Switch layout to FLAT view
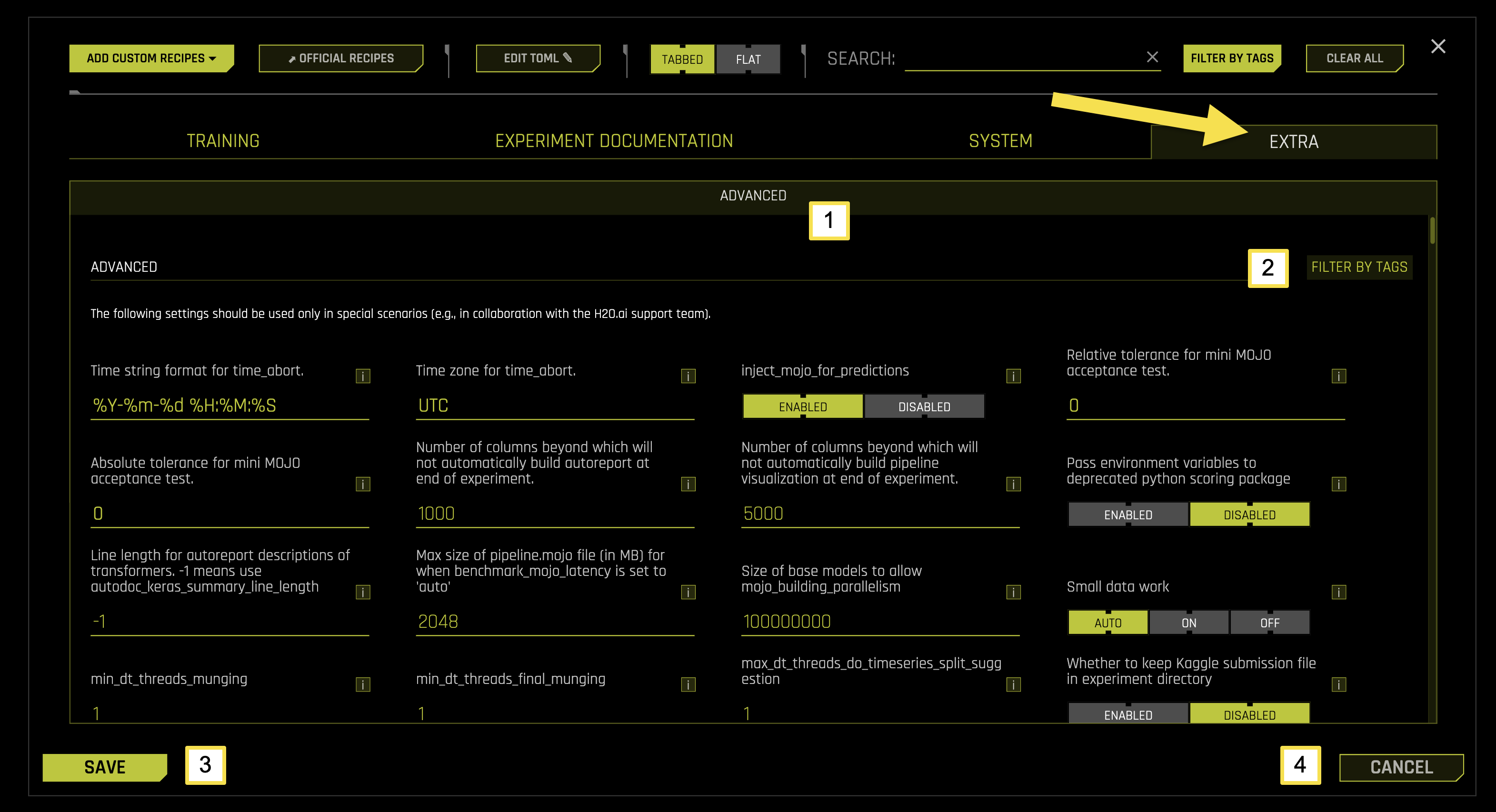 748,59
